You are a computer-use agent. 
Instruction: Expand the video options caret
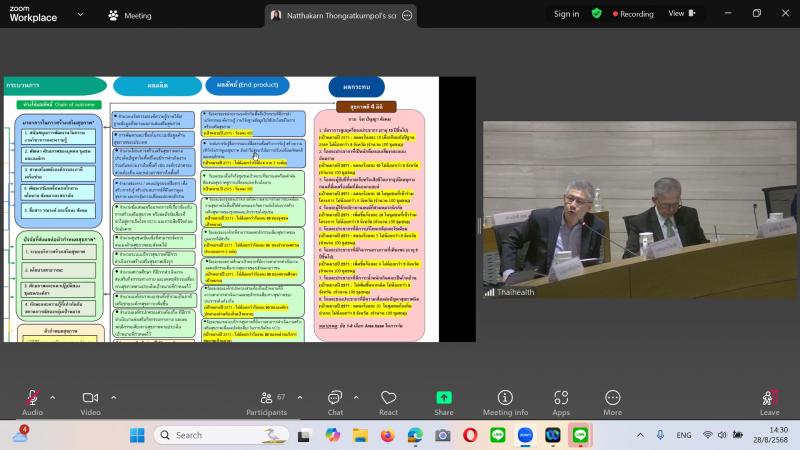point(113,397)
